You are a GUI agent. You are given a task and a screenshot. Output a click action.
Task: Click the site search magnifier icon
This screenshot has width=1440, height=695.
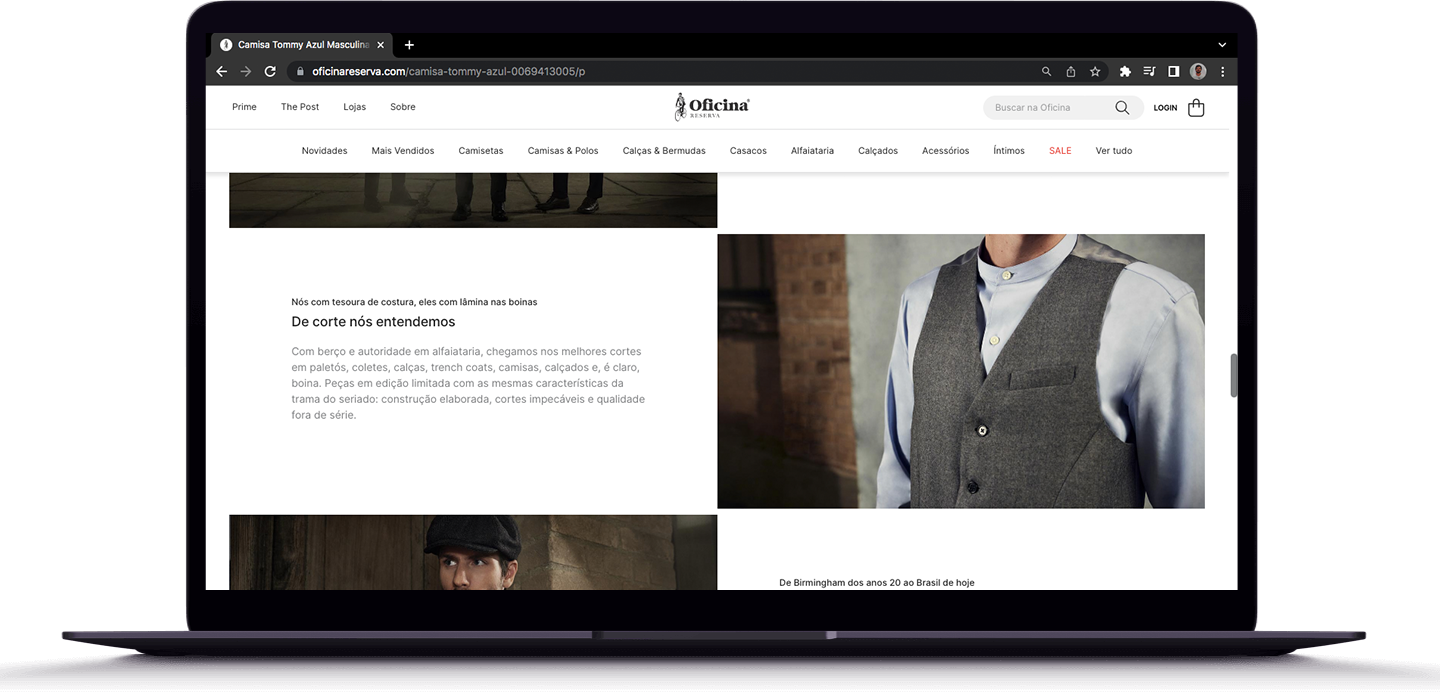click(1122, 107)
